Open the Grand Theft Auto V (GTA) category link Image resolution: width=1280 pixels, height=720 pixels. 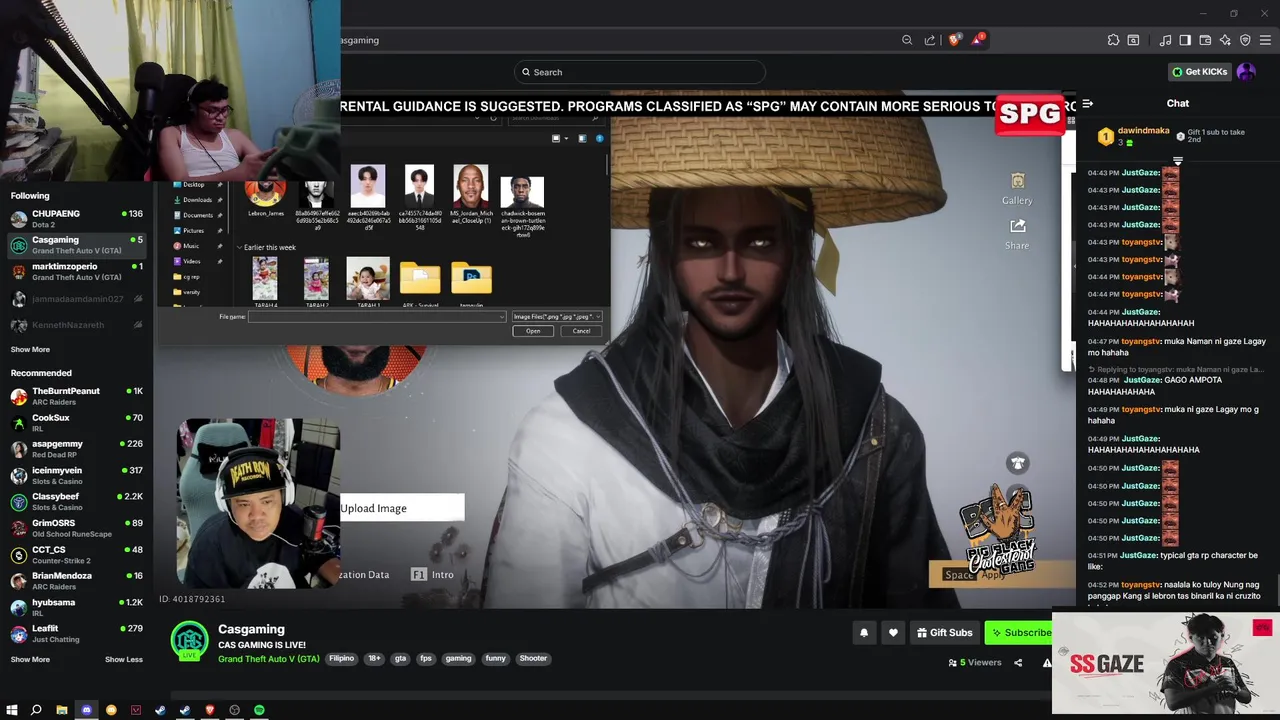pyautogui.click(x=269, y=659)
